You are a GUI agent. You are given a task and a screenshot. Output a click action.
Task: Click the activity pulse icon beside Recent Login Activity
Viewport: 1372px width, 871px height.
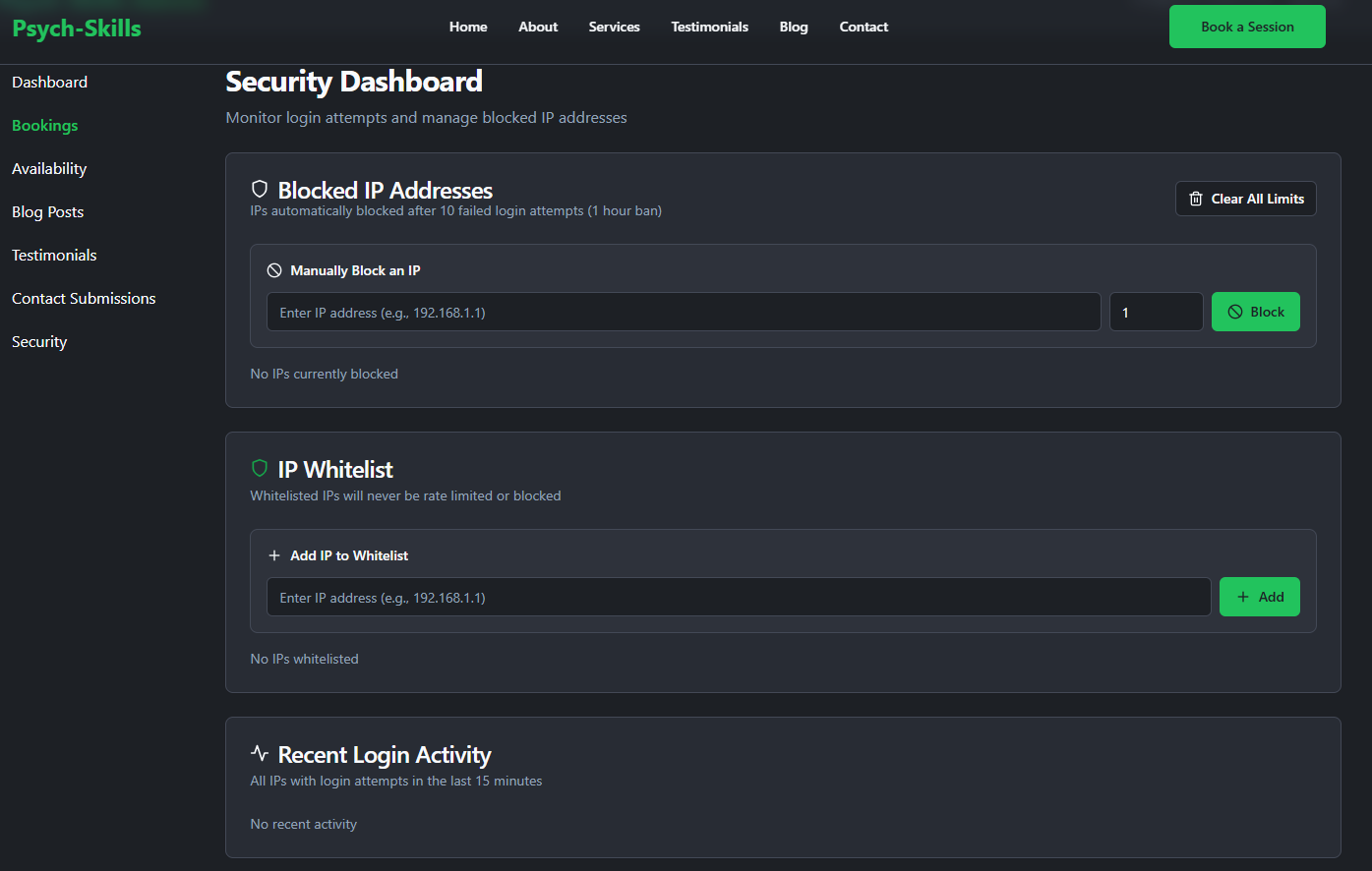tap(259, 753)
